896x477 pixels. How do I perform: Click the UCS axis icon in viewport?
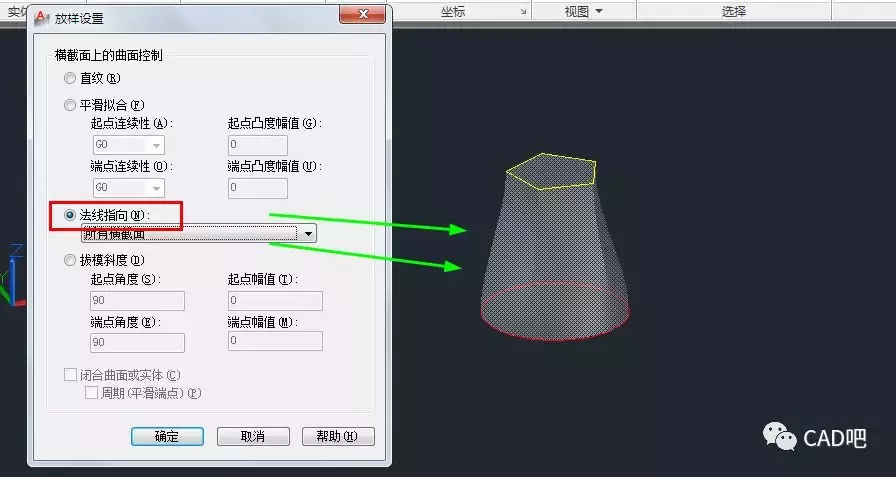14,274
